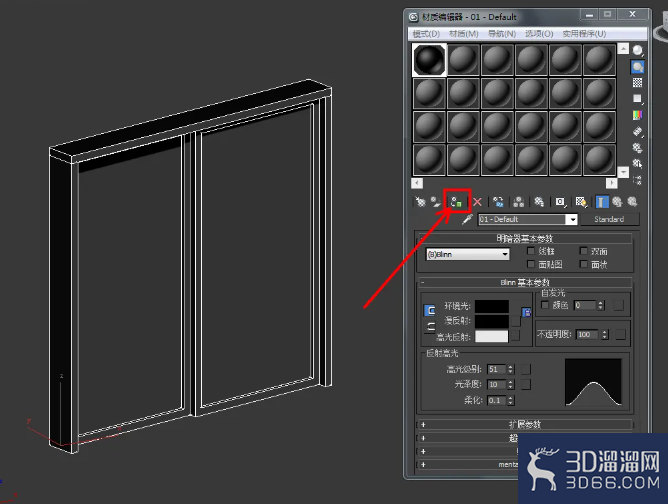Click the 自发光 value field
The image size is (668, 504).
pos(585,305)
